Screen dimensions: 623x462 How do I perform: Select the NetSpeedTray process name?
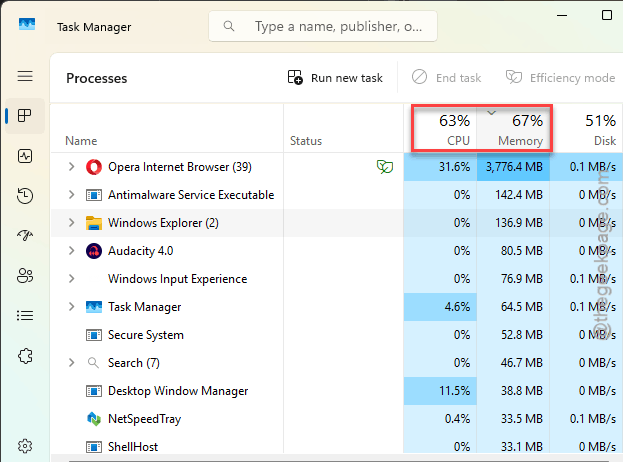[x=144, y=419]
